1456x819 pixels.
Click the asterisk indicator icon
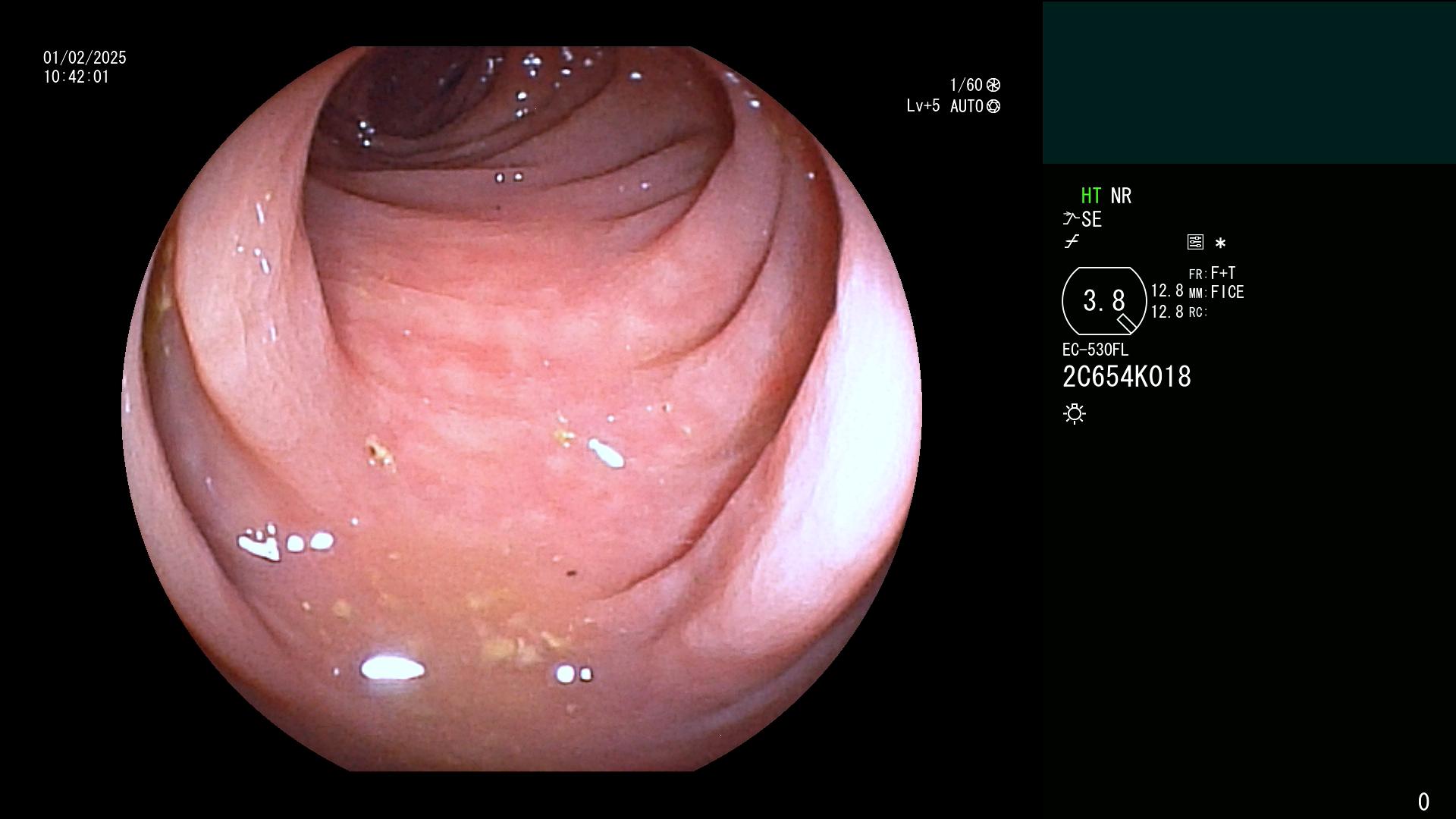pyautogui.click(x=1220, y=243)
